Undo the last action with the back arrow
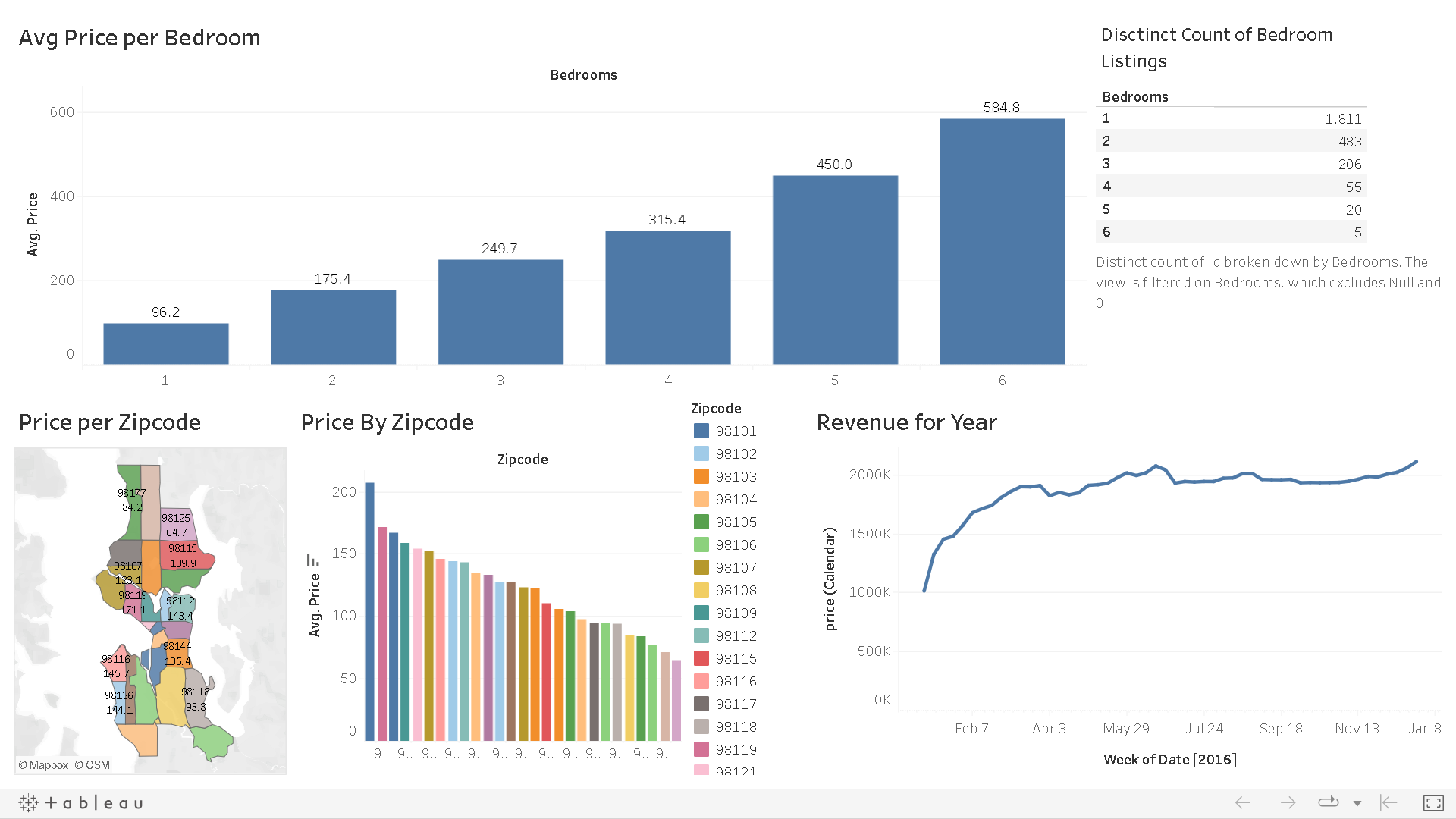1456x819 pixels. click(x=1242, y=802)
